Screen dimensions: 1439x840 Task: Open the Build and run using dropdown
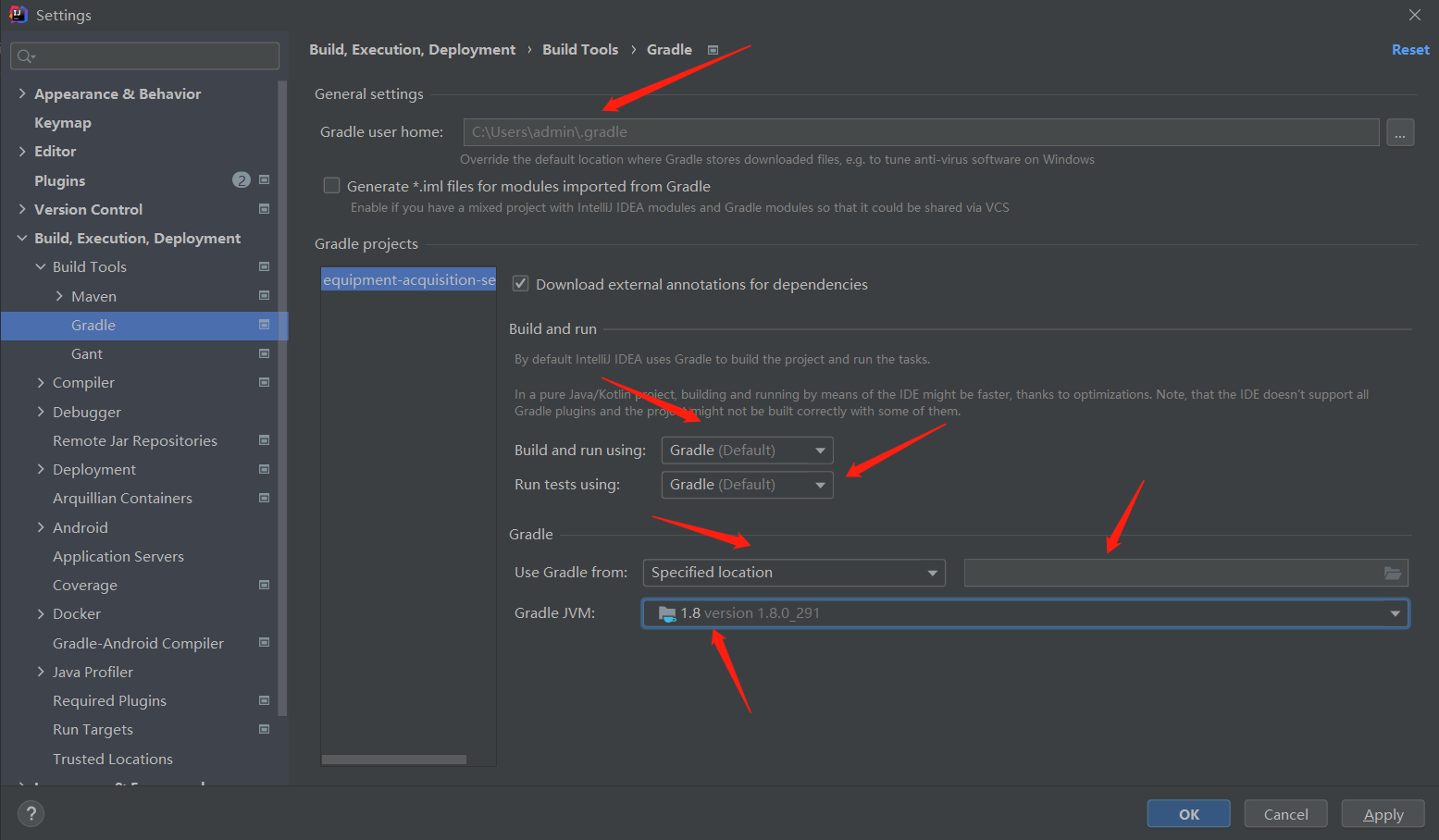pos(747,451)
